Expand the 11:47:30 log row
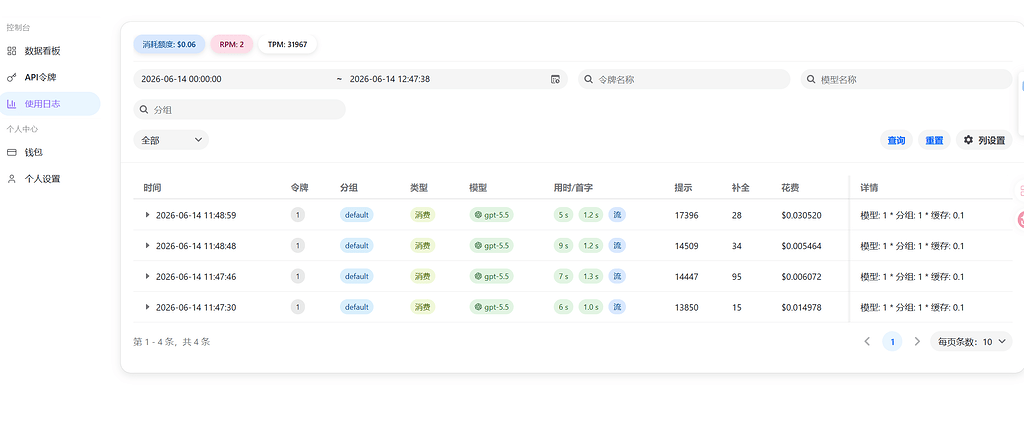This screenshot has height=440, width=1024. [x=148, y=307]
